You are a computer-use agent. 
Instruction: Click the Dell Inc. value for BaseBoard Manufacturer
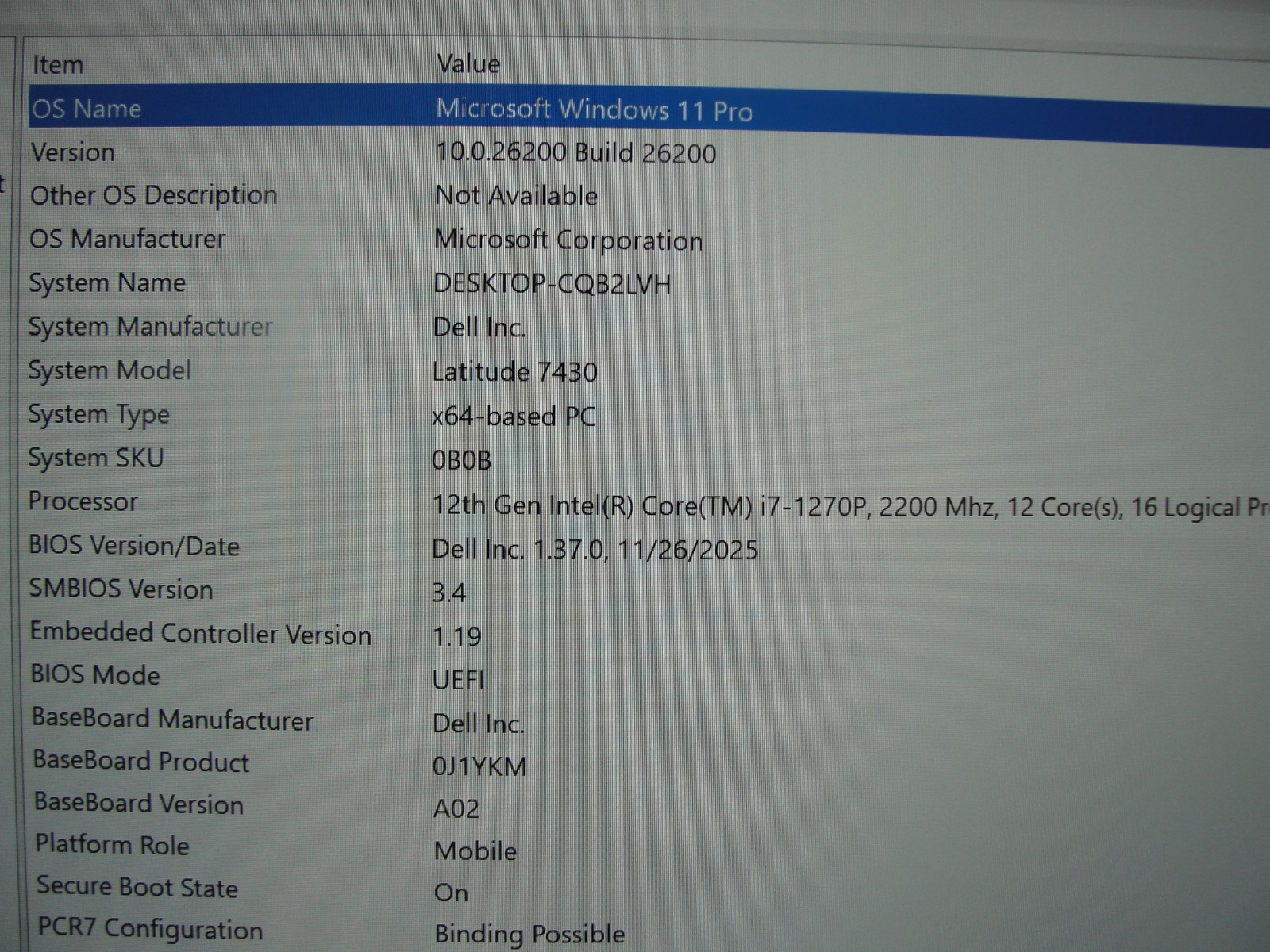tap(478, 724)
